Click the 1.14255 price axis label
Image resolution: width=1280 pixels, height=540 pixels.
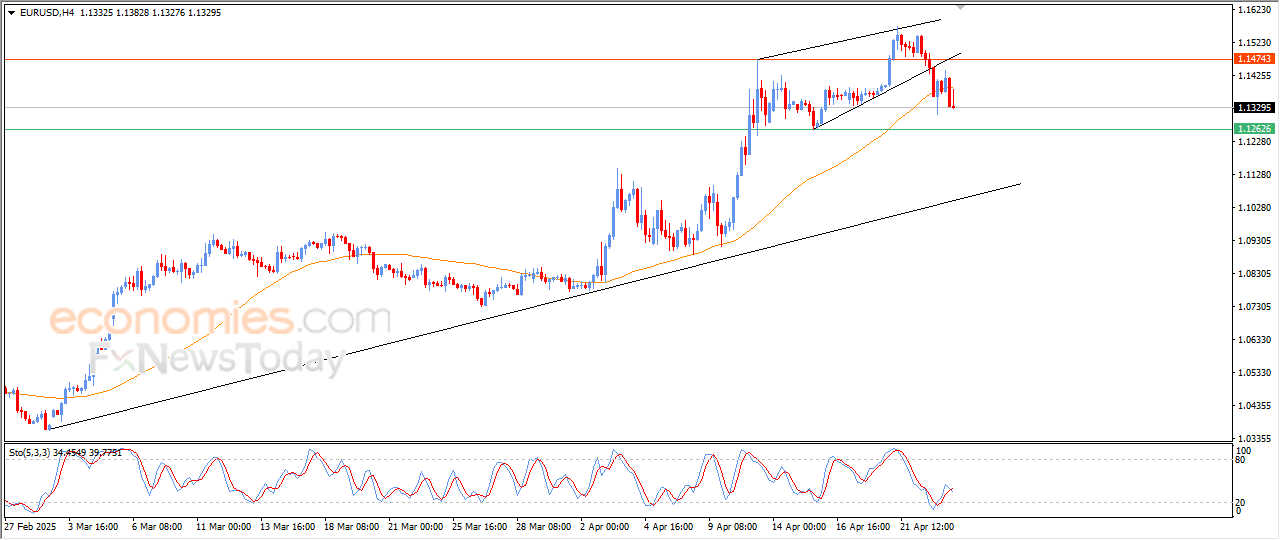pos(1254,76)
